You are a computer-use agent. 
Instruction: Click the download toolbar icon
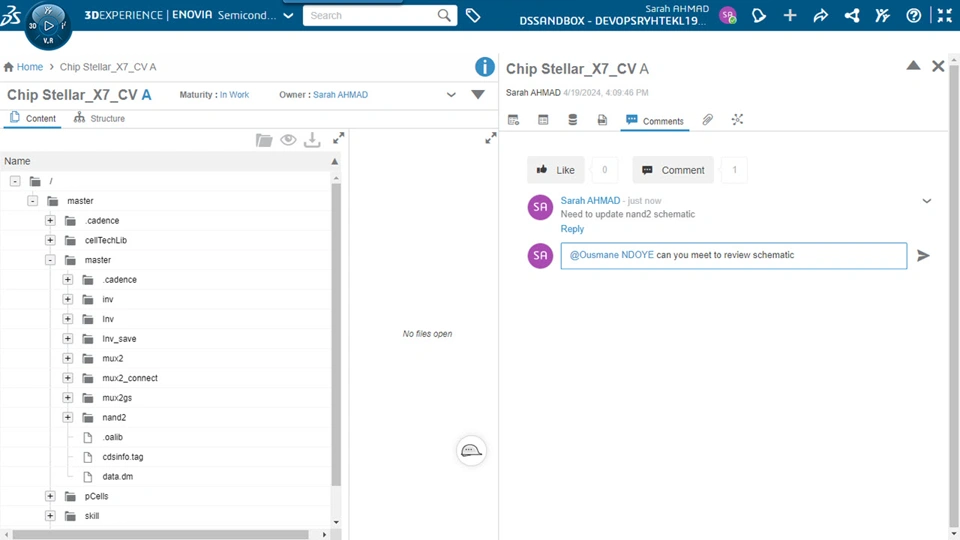[x=312, y=140]
